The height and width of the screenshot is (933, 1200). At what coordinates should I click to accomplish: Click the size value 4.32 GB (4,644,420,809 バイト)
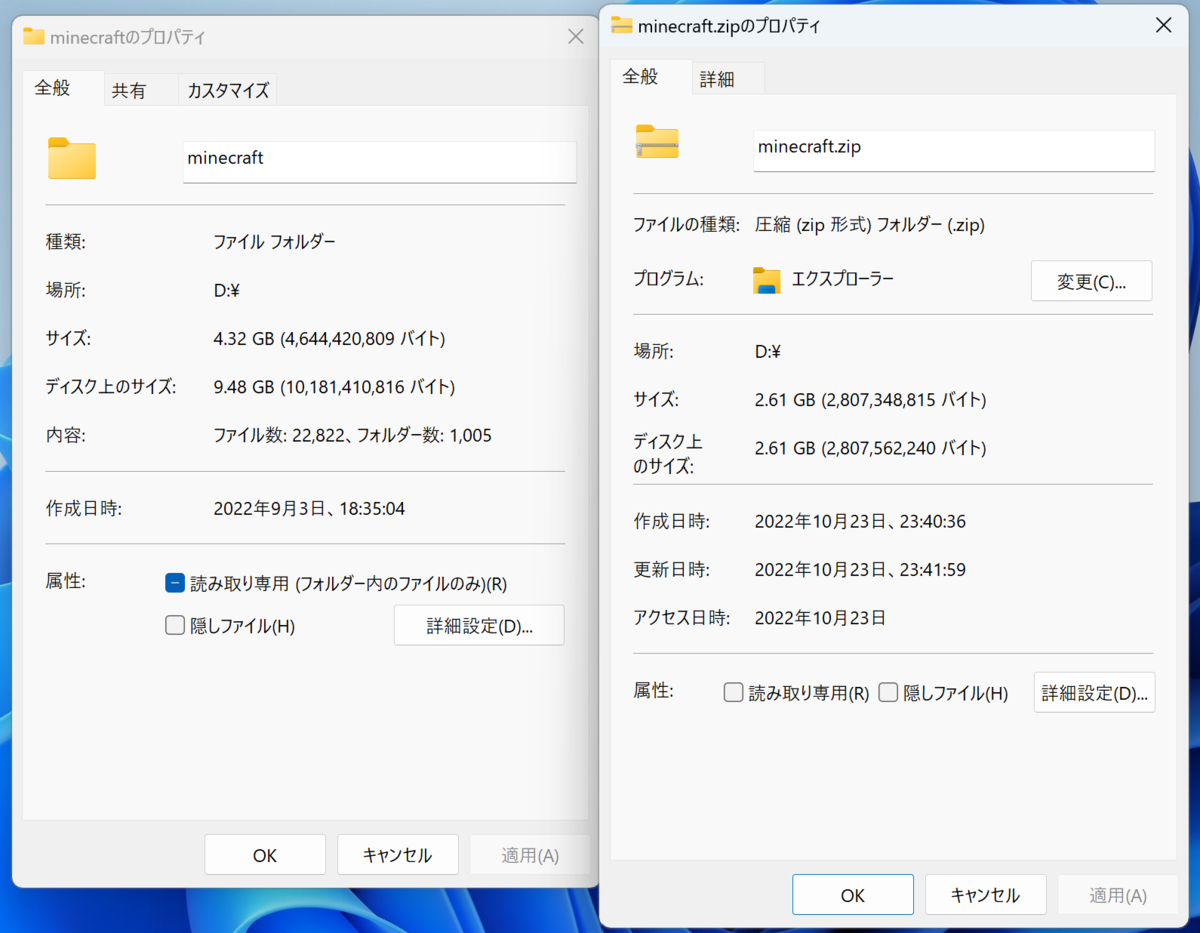pyautogui.click(x=330, y=338)
